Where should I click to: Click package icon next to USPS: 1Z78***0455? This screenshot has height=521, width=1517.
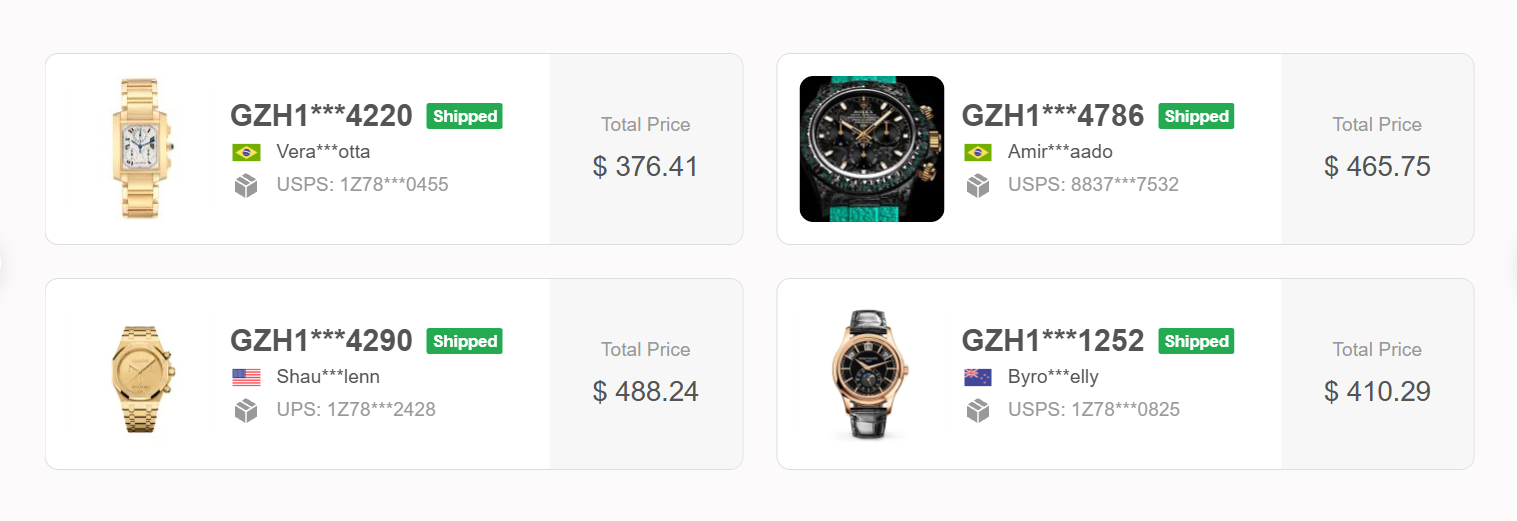pos(246,185)
